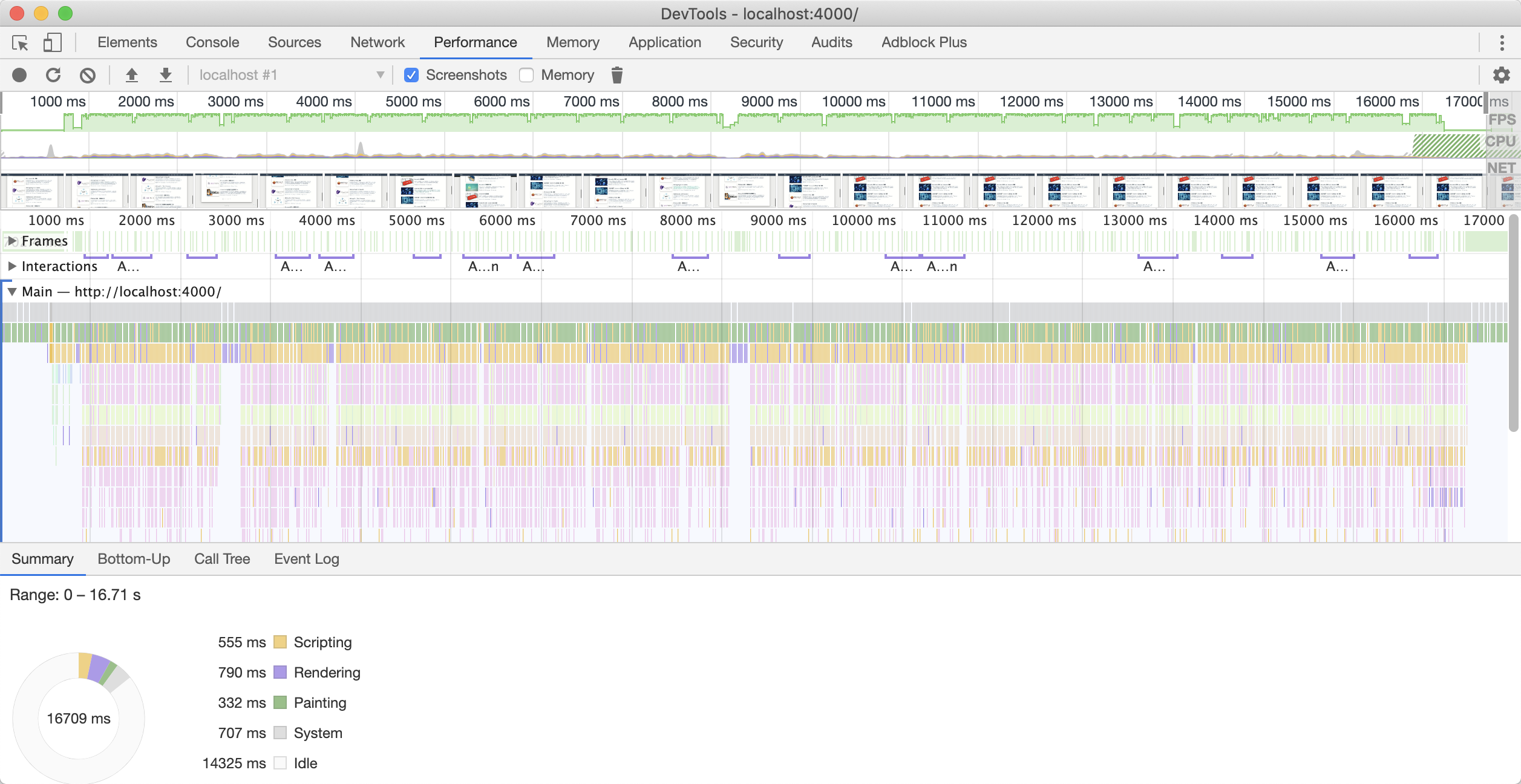Open the capture settings gear
1521x784 pixels.
(1501, 74)
